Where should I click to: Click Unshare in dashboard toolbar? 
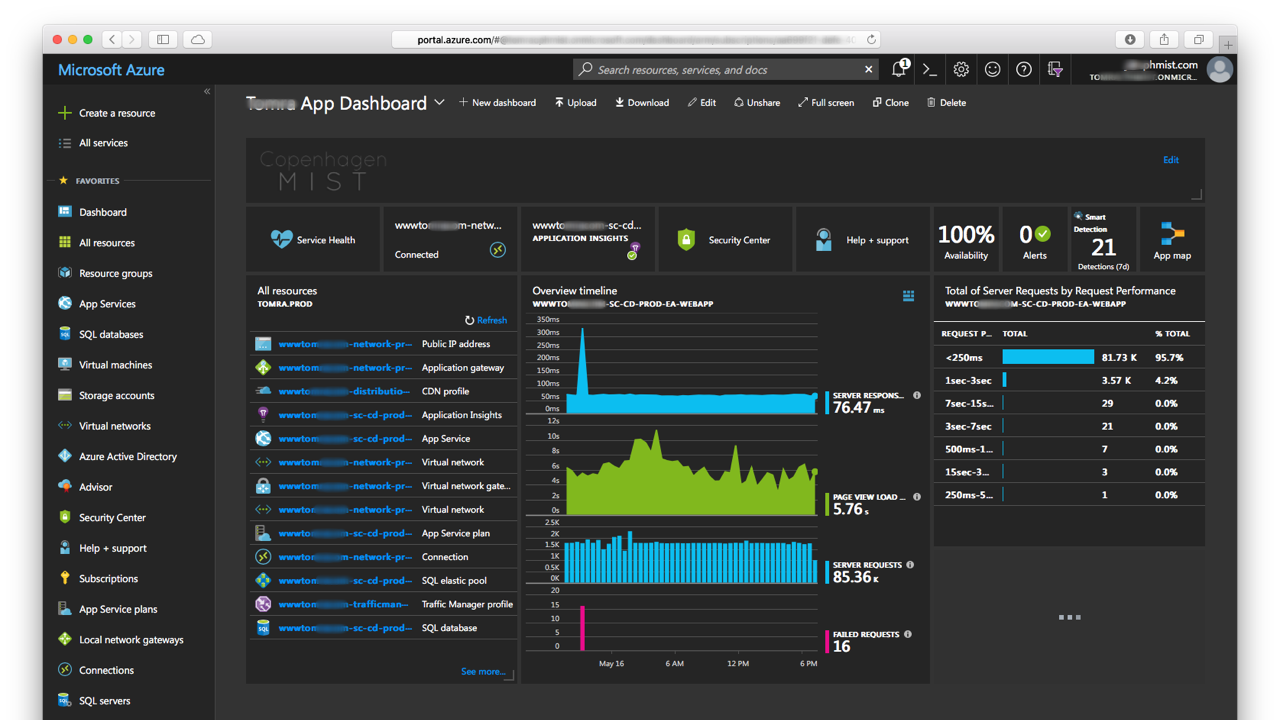tap(757, 102)
